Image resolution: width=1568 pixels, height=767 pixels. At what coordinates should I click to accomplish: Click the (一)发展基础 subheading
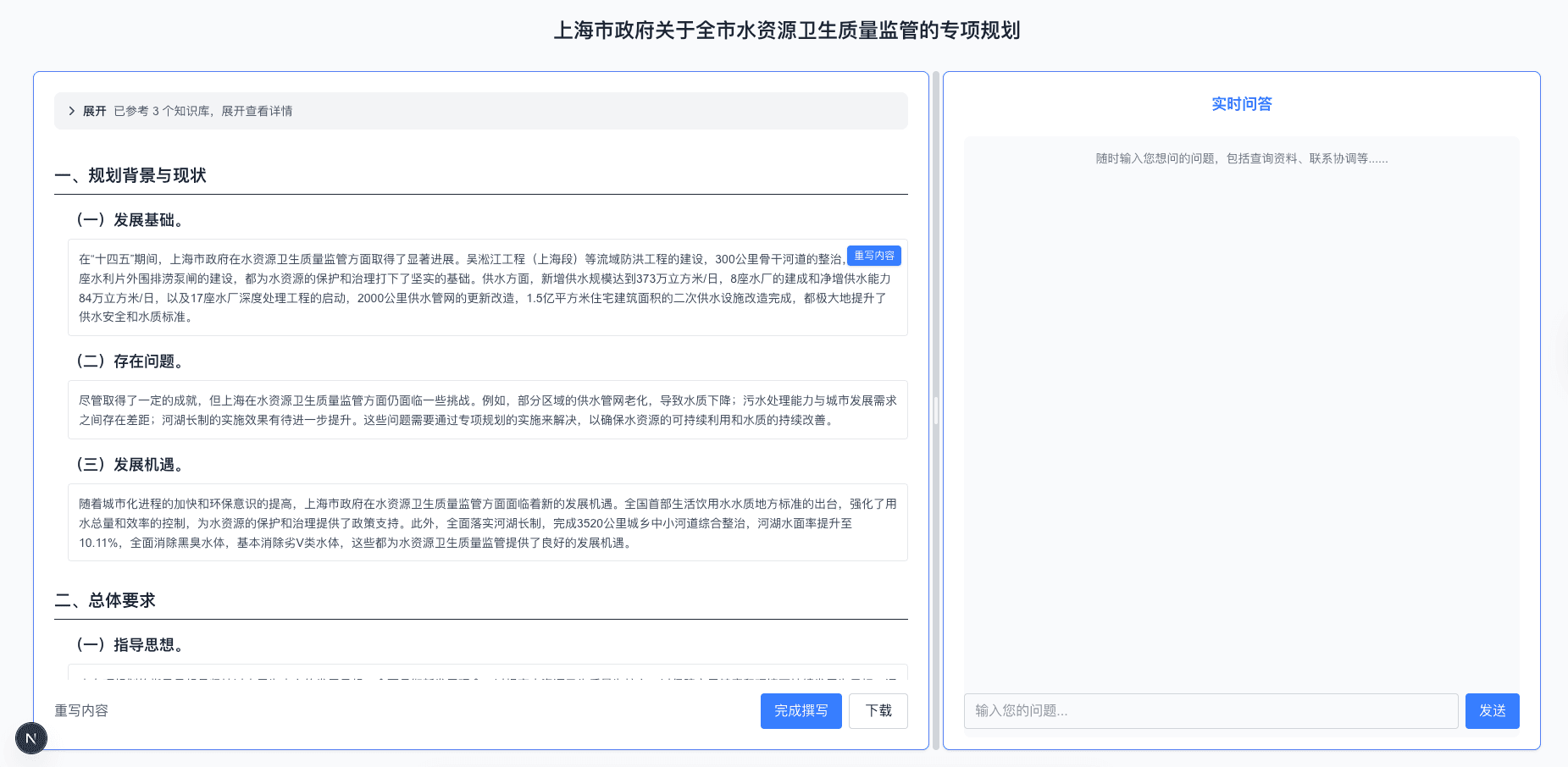(130, 220)
